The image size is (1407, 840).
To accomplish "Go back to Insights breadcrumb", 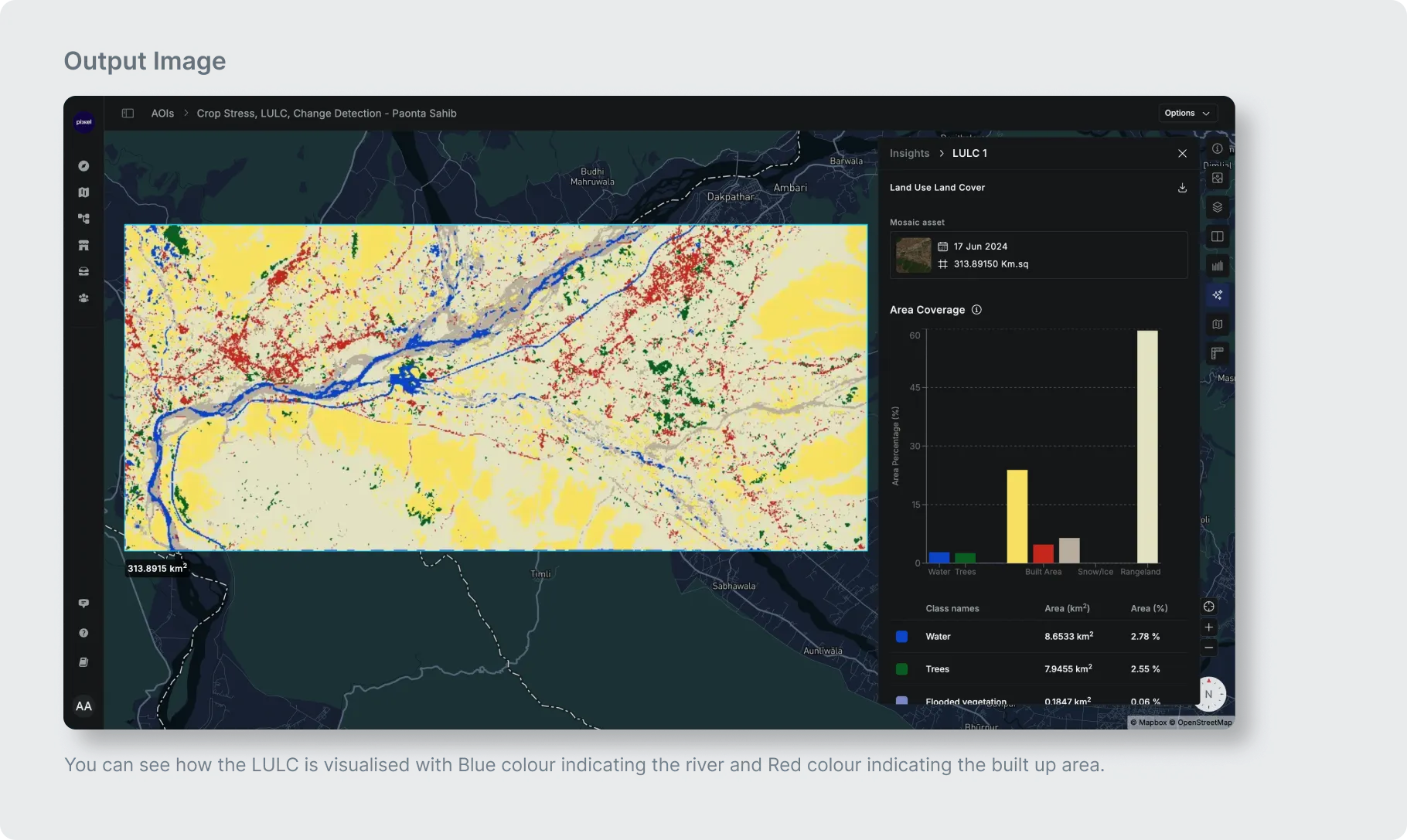I will (x=909, y=153).
